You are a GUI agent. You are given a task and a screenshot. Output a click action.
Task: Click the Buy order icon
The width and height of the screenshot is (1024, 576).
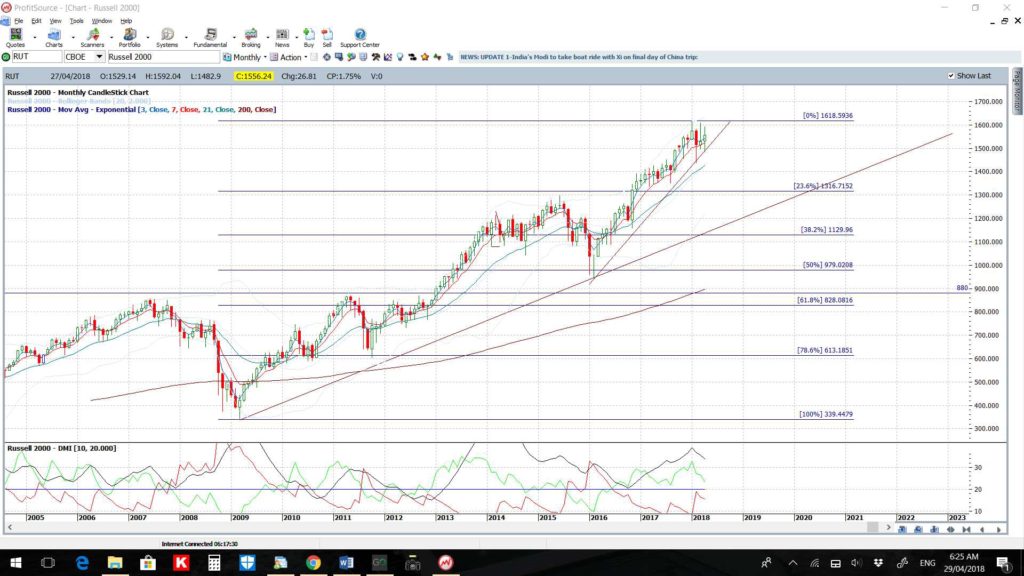pyautogui.click(x=309, y=38)
